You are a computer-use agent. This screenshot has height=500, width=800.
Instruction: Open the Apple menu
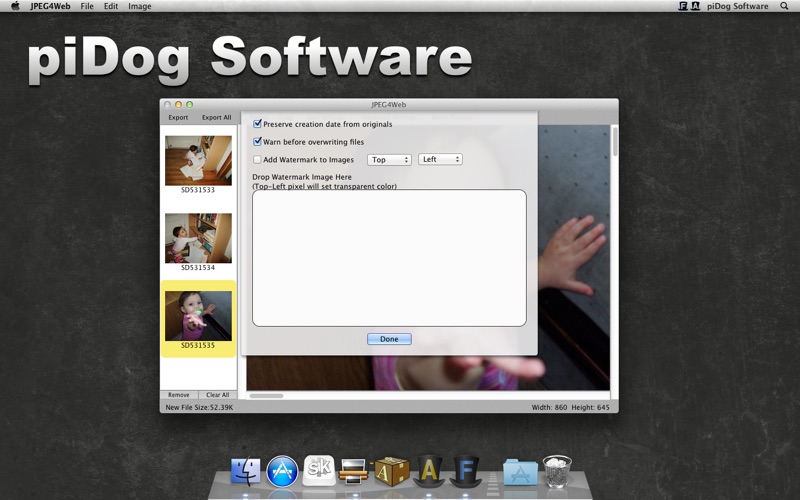pos(15,6)
